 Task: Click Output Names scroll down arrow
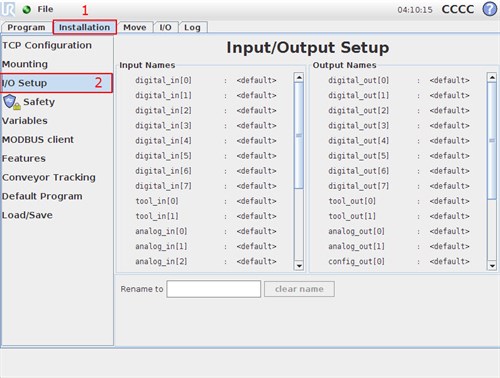[492, 266]
